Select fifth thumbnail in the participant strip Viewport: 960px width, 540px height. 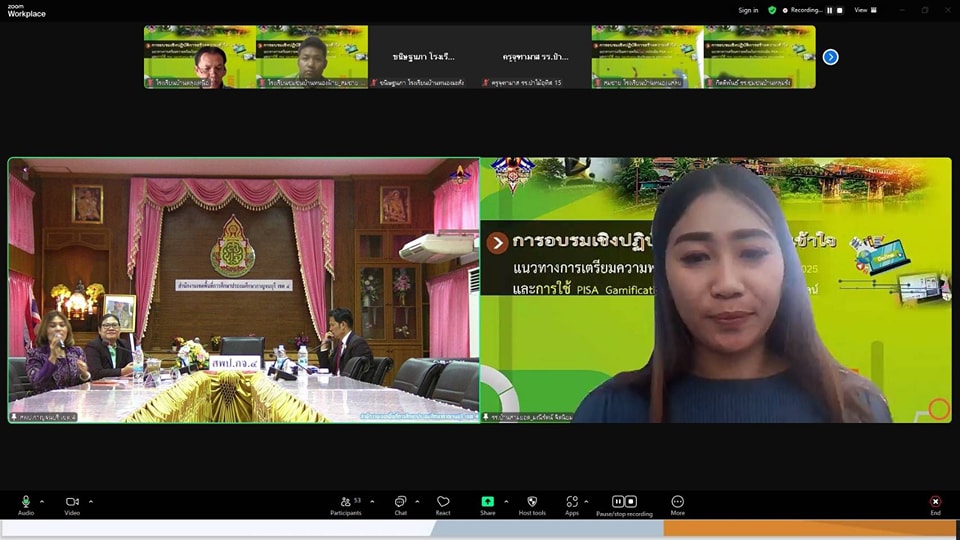coord(648,57)
